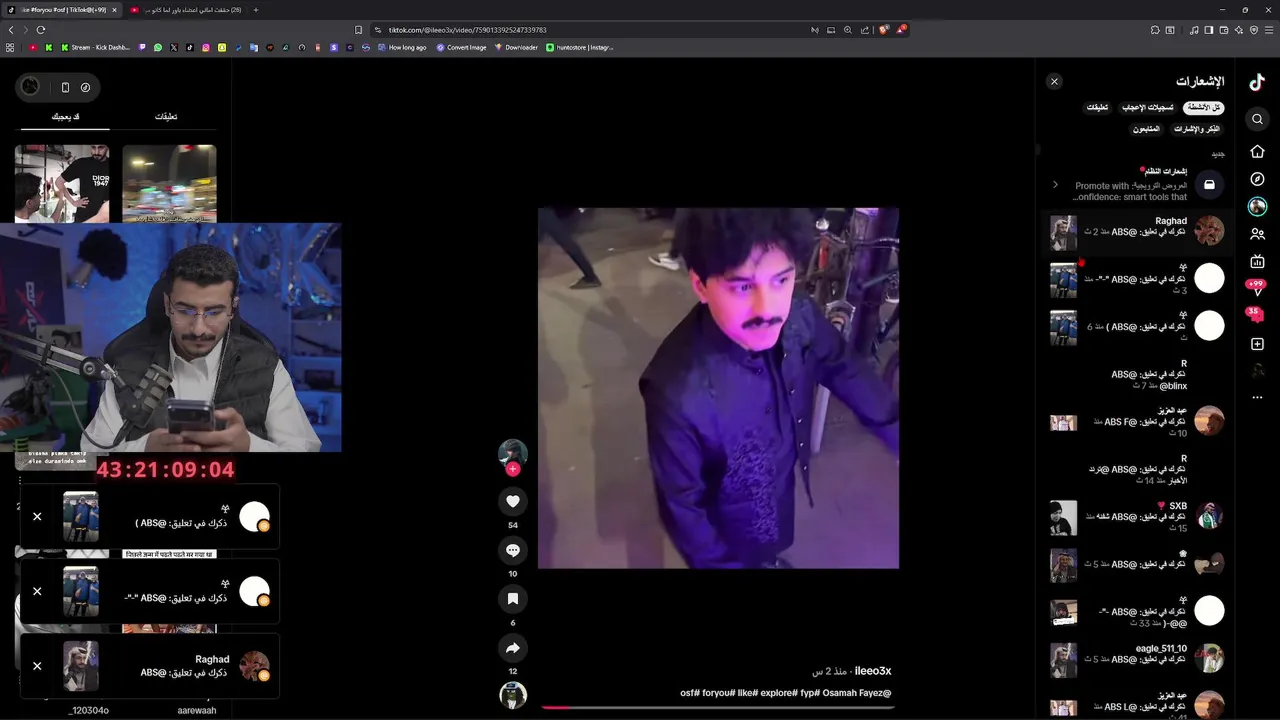Open the 'Stream - Kick Dashb...' bookmark
The width and height of the screenshot is (1280, 720).
tap(95, 47)
